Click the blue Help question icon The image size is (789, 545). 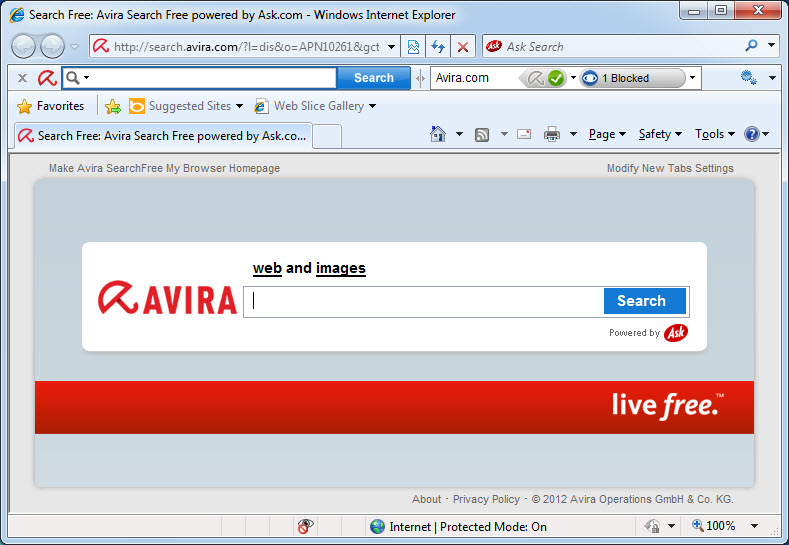click(752, 134)
